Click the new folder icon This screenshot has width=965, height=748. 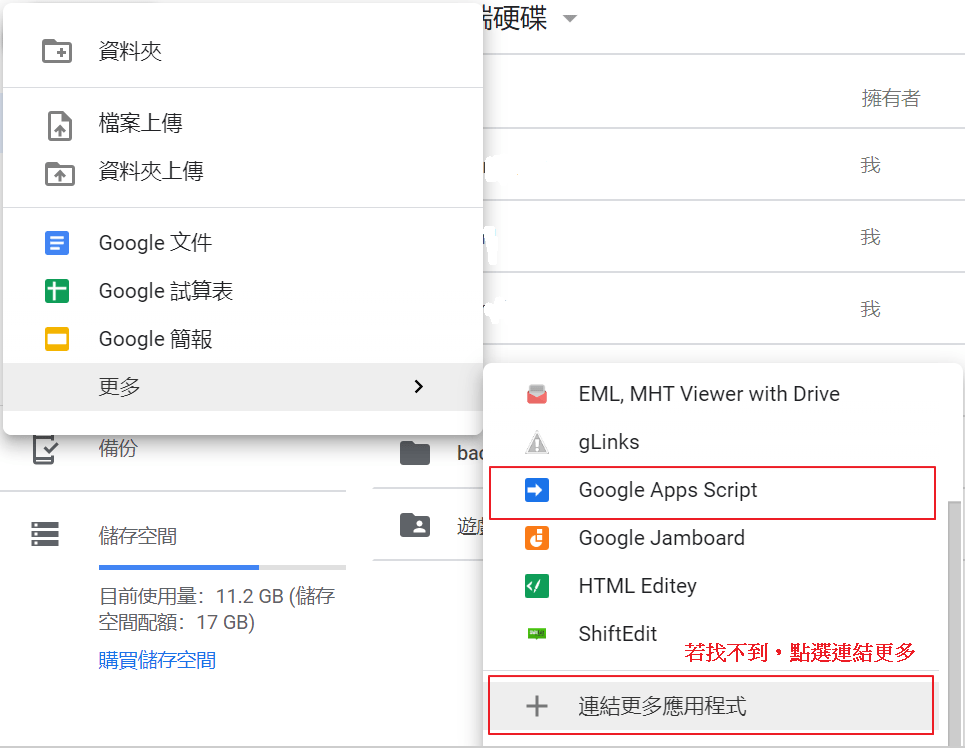(57, 51)
